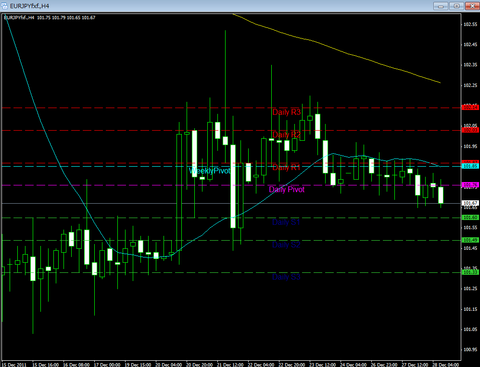Click the 15 Dec 16:00 time label
The width and height of the screenshot is (480, 367).
pyautogui.click(x=46, y=364)
